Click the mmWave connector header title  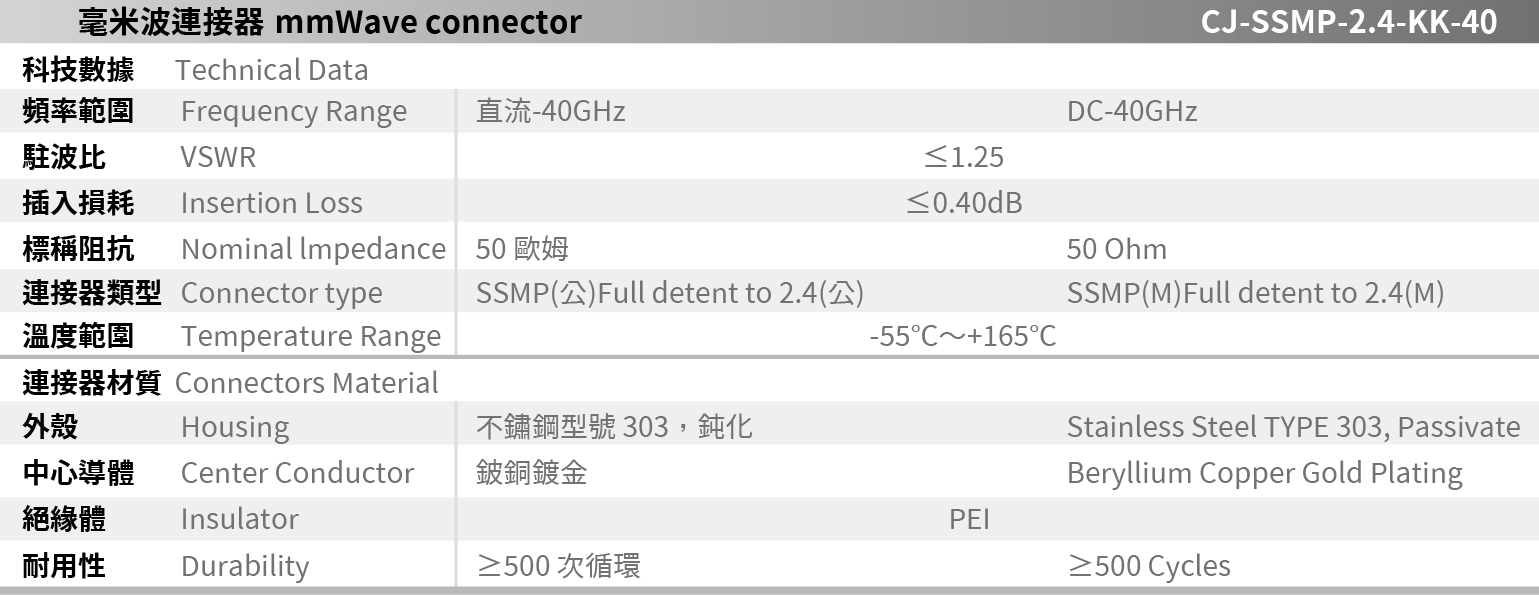click(x=329, y=21)
